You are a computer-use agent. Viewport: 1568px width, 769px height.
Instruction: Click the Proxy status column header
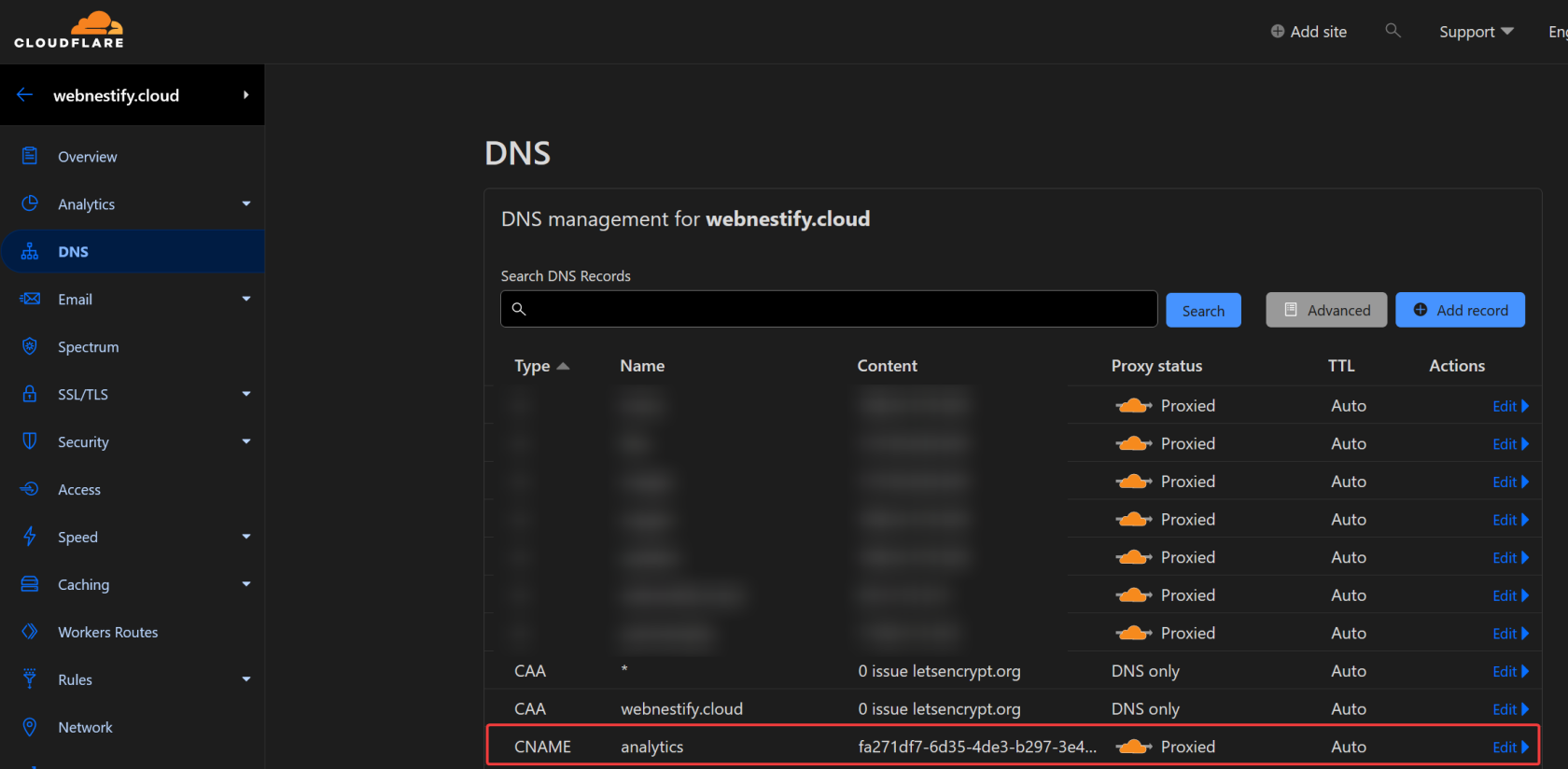(x=1156, y=366)
